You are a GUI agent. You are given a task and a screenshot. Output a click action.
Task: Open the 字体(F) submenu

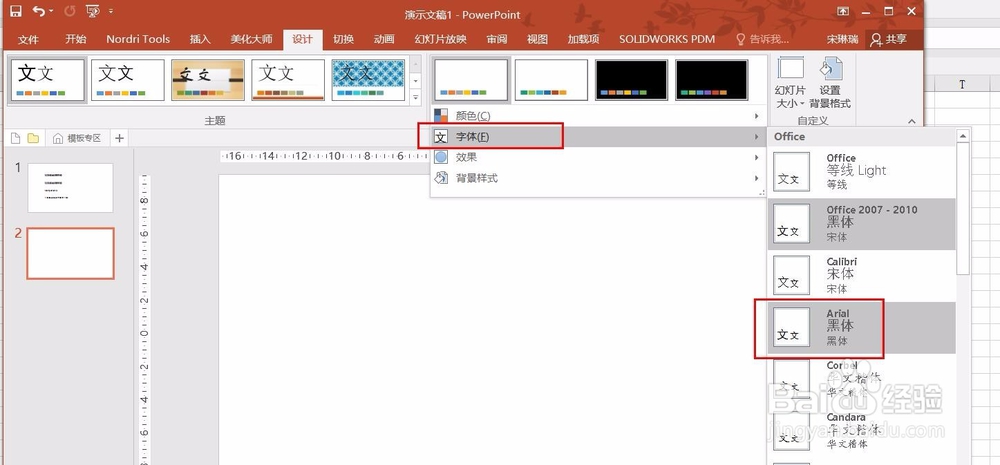point(597,137)
